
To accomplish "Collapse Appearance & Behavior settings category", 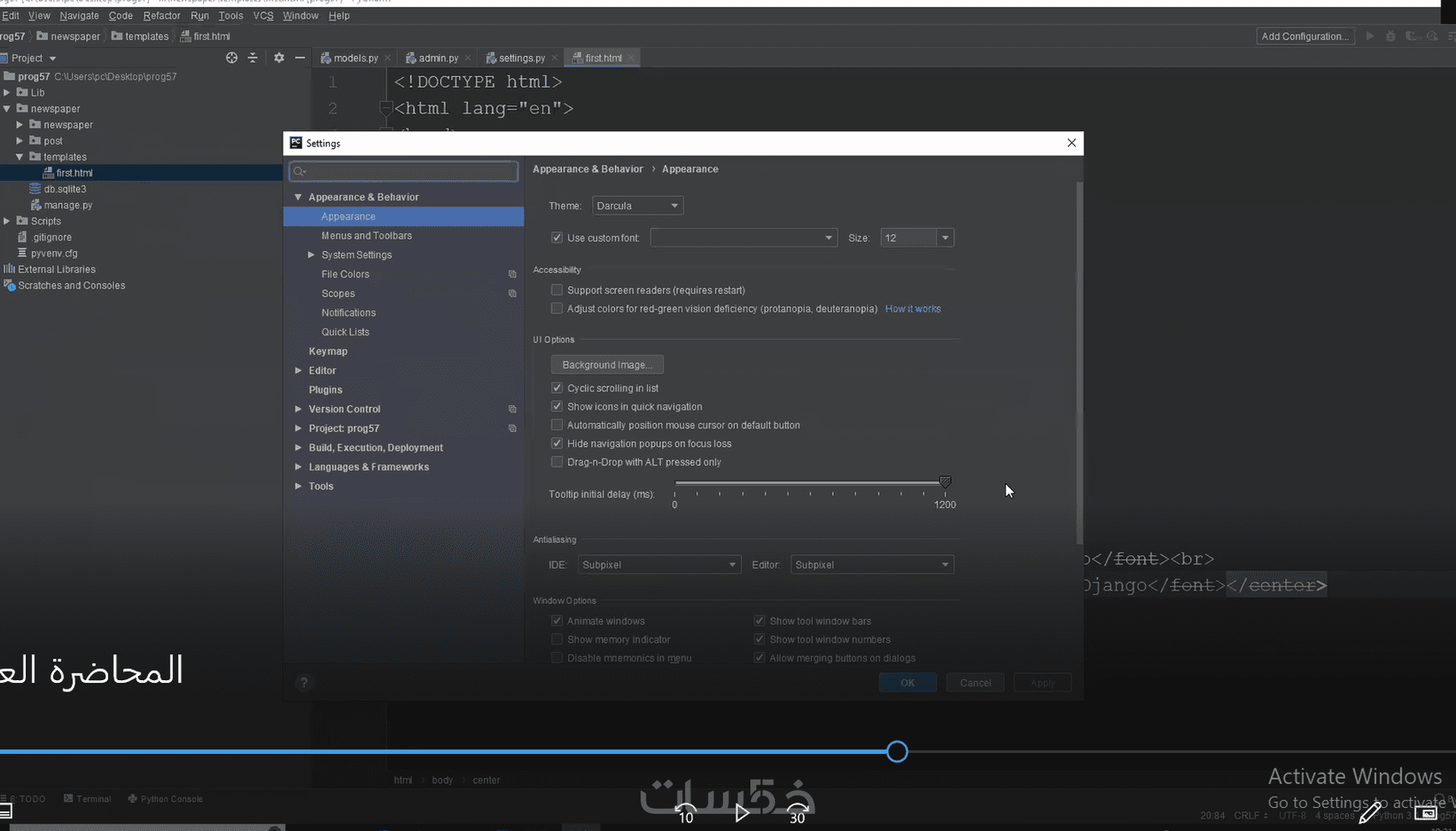I will (x=298, y=197).
